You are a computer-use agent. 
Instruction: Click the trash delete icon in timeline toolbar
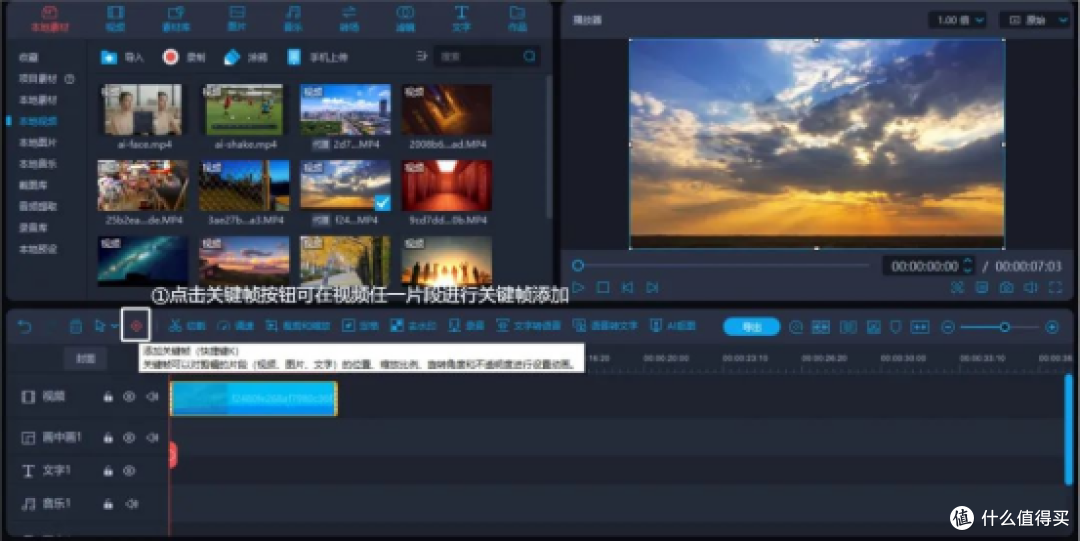[x=76, y=326]
